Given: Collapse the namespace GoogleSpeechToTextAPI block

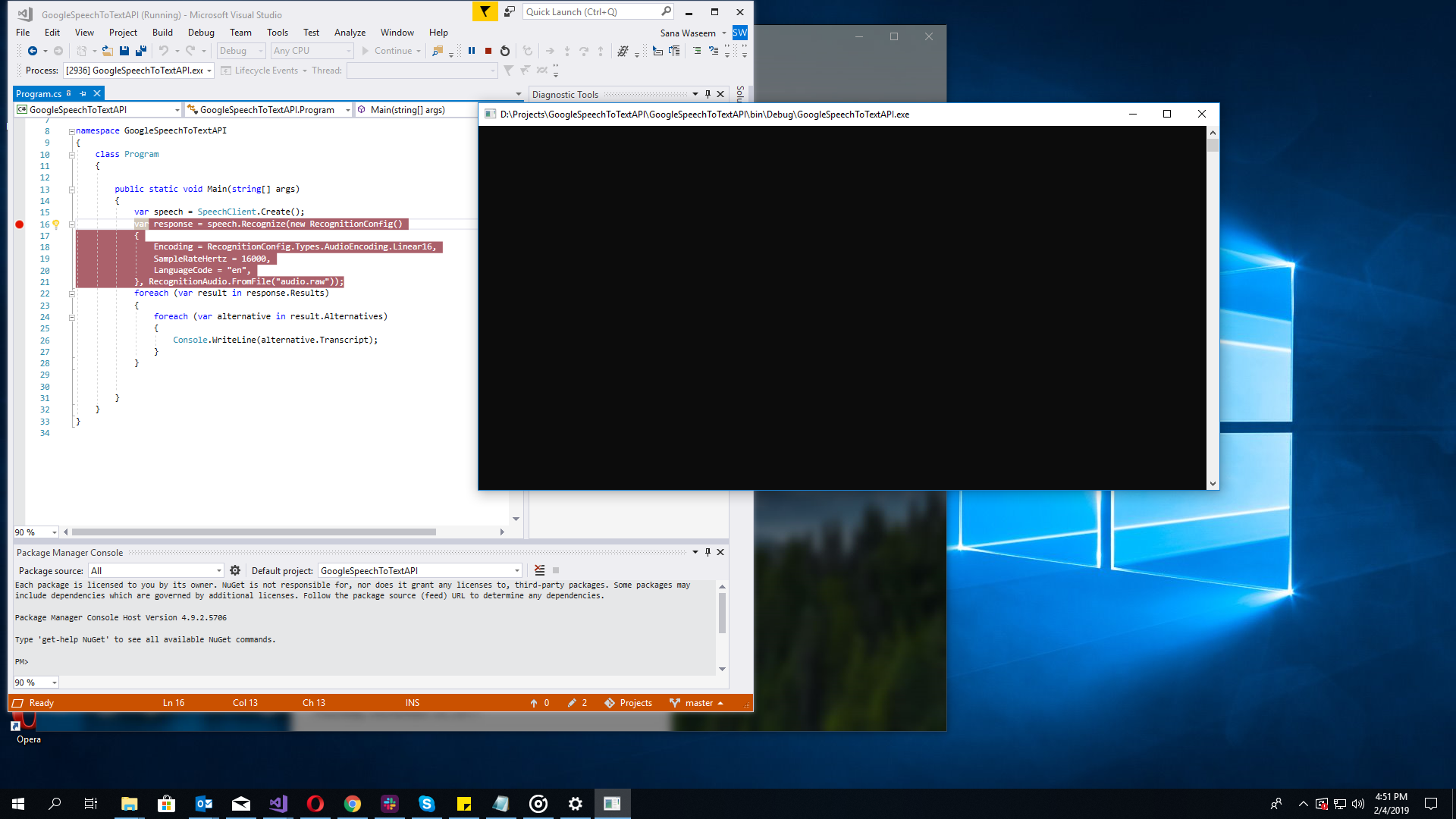Looking at the screenshot, I should click(x=72, y=131).
